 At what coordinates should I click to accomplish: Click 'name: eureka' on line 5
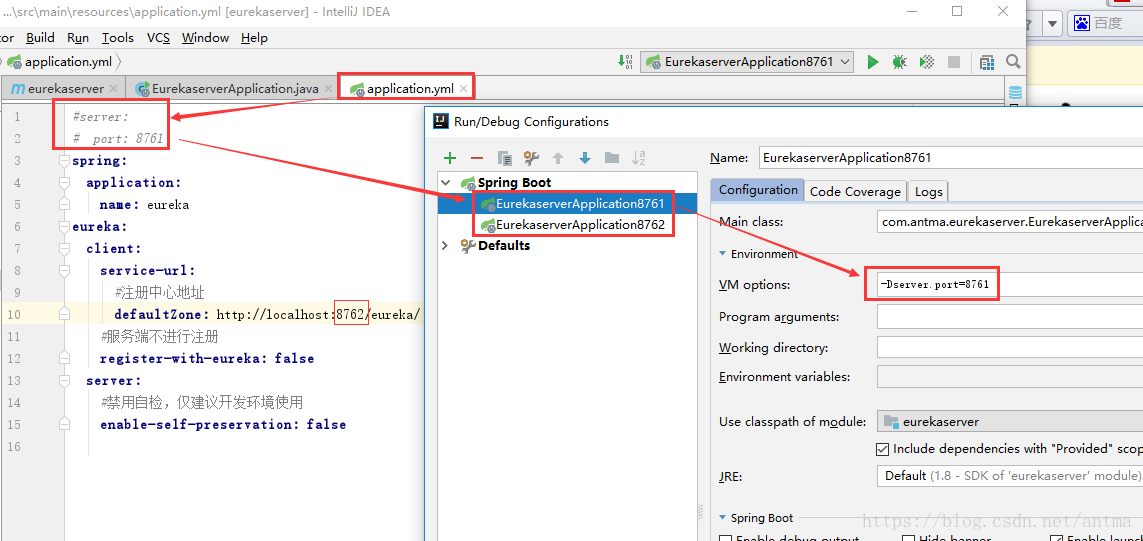point(144,205)
